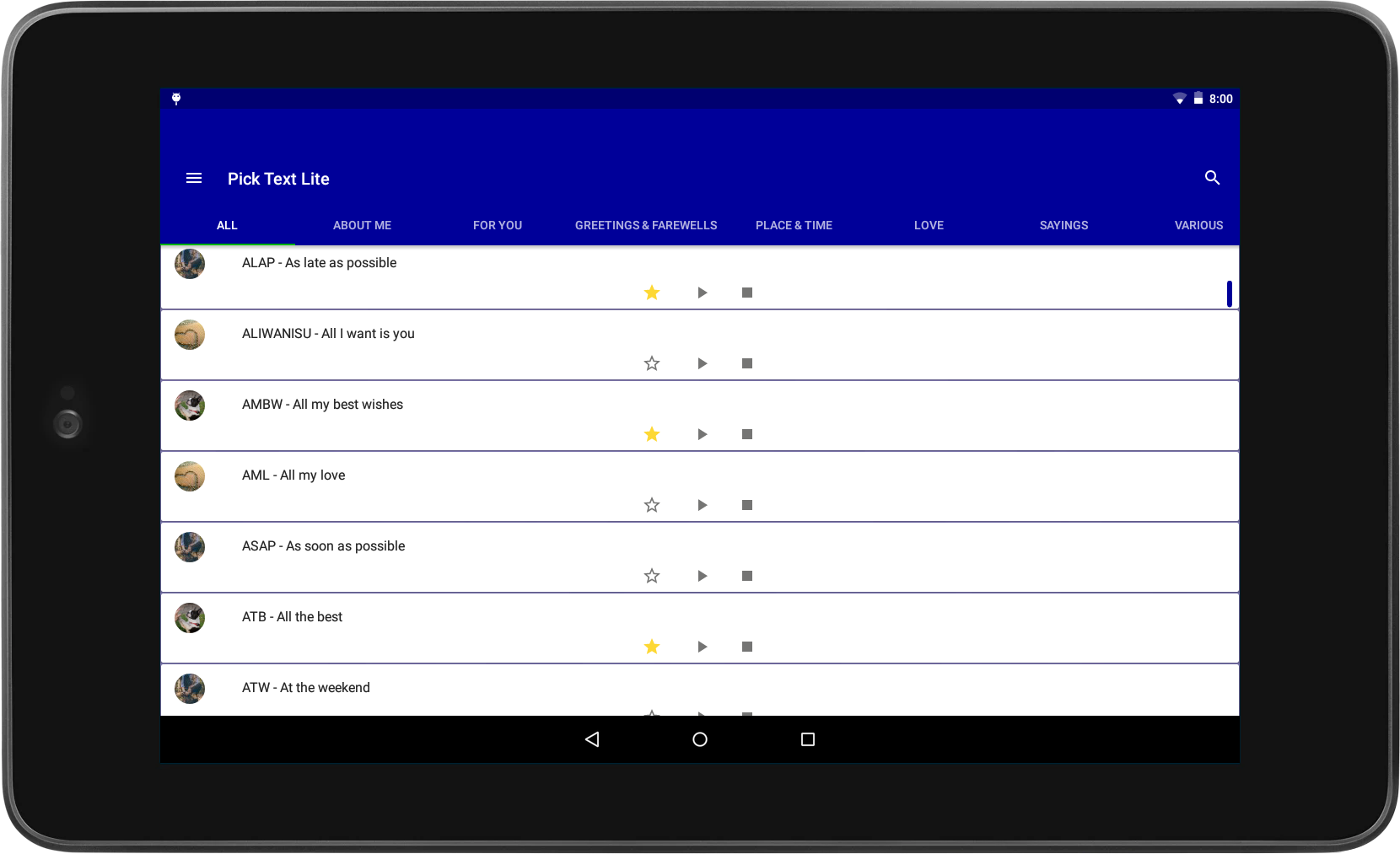Screen dimensions: 1400x854
Task: Open the PLACE & TIME tab
Action: pos(794,225)
